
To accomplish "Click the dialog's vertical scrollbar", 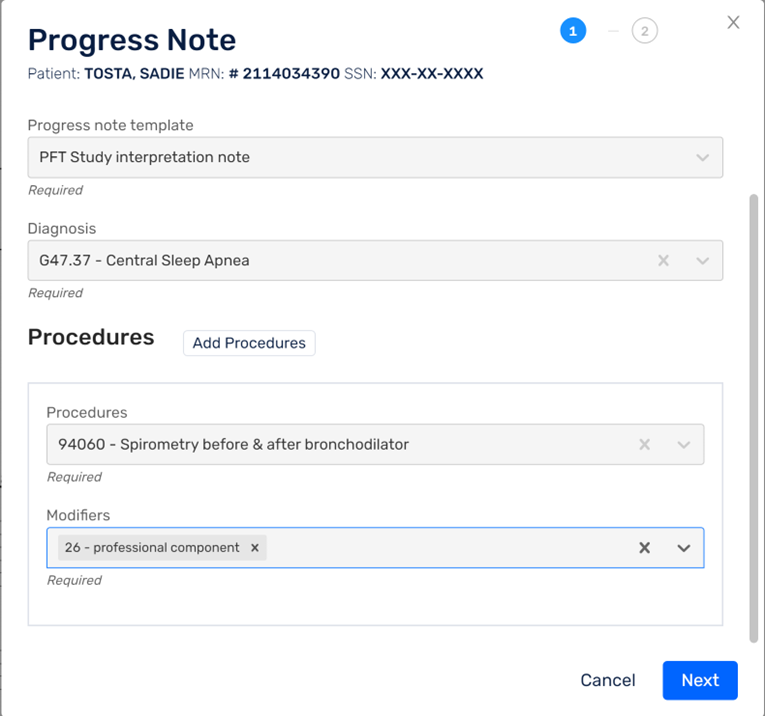I will 753,418.
